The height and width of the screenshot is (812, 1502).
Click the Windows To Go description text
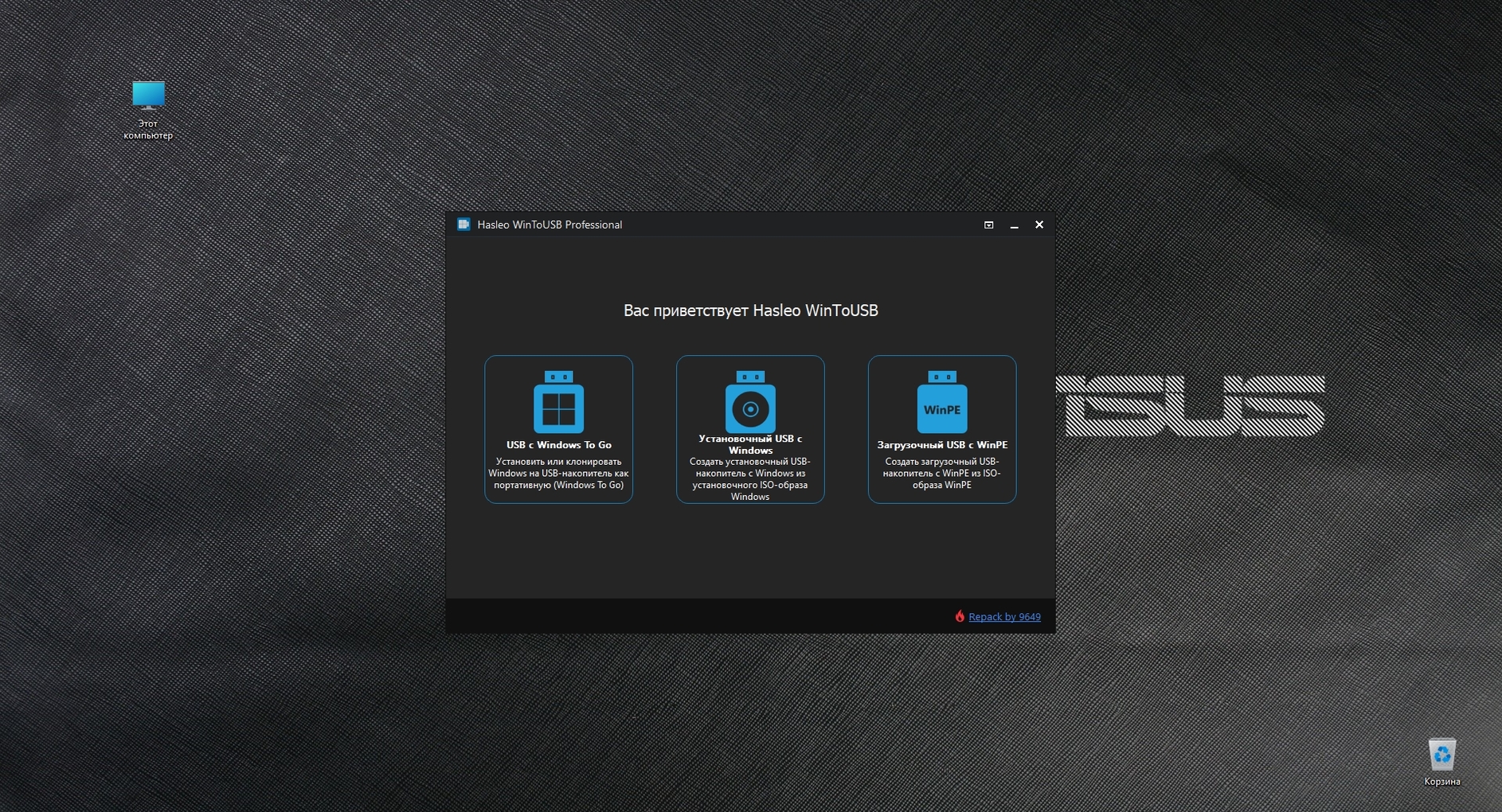[558, 473]
